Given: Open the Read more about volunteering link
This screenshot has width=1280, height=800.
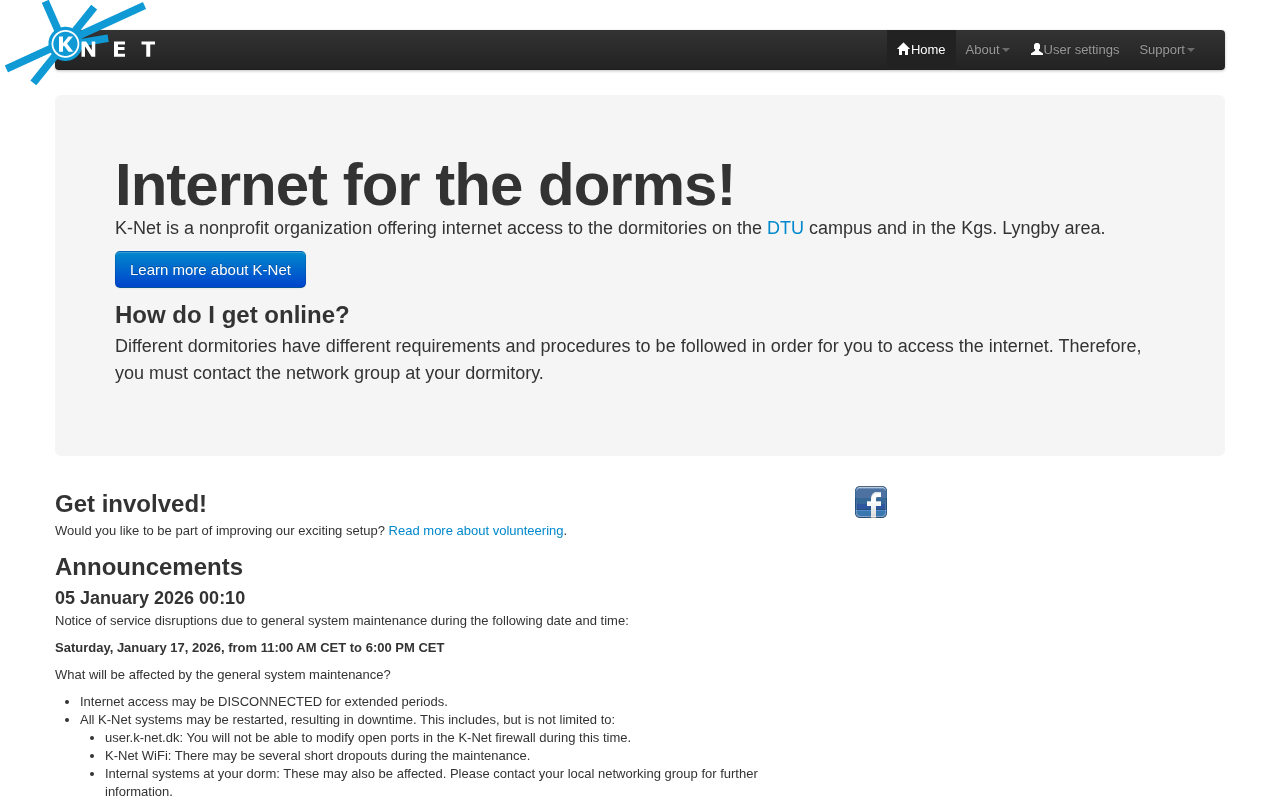Looking at the screenshot, I should pyautogui.click(x=476, y=531).
